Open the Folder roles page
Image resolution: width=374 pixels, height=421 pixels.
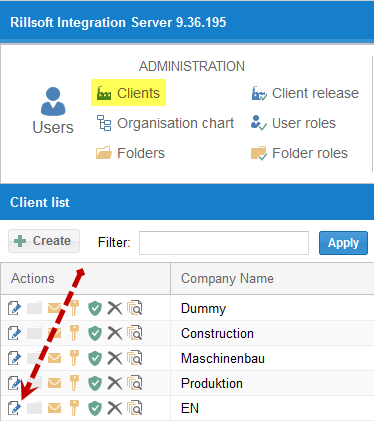point(299,153)
